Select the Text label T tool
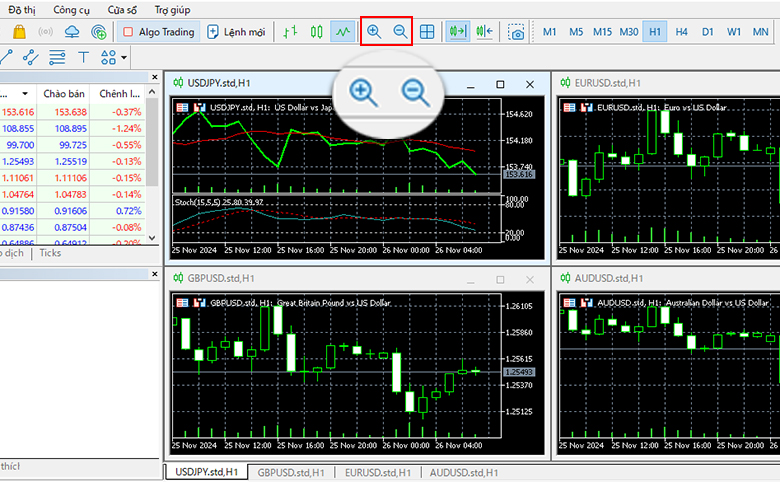 point(84,58)
